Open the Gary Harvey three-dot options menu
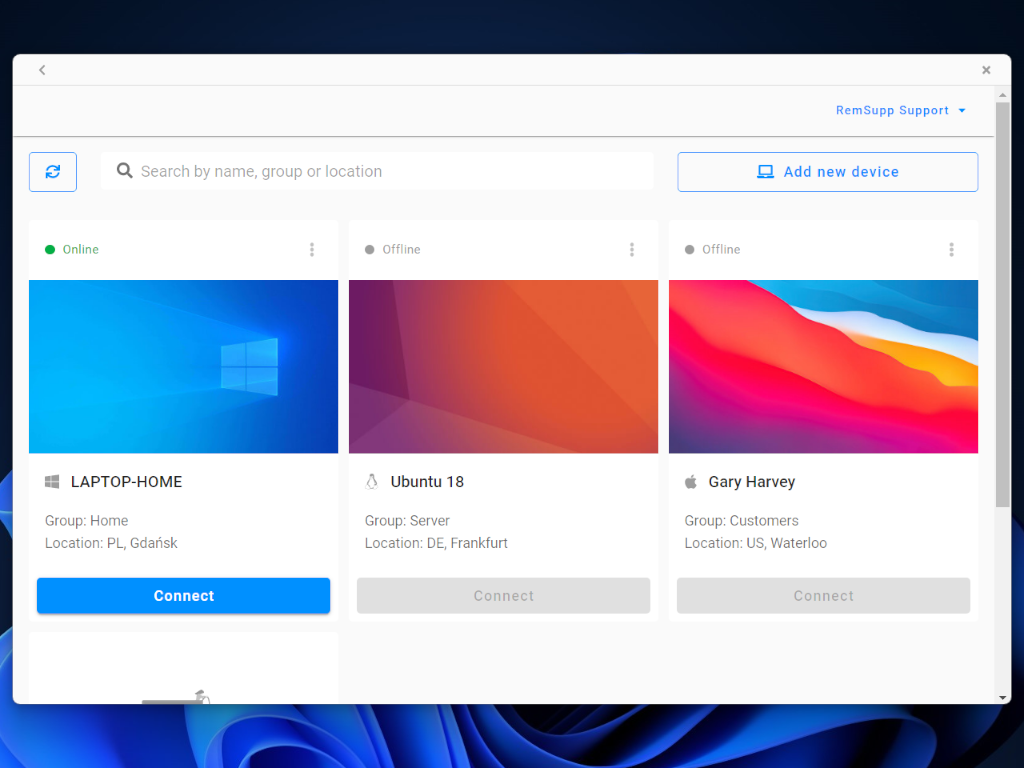Screen dimensions: 1024x768 coord(951,250)
